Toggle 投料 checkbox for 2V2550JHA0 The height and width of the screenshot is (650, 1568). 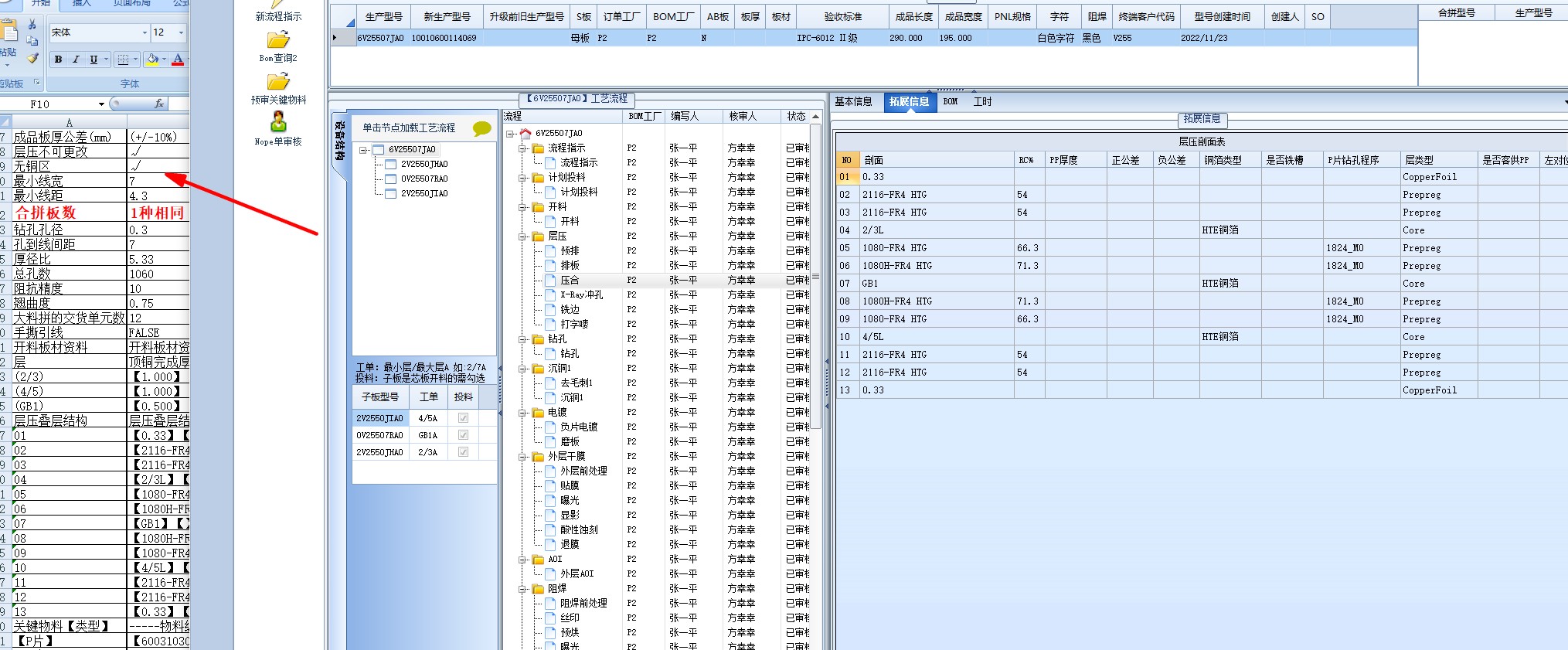pyautogui.click(x=463, y=452)
